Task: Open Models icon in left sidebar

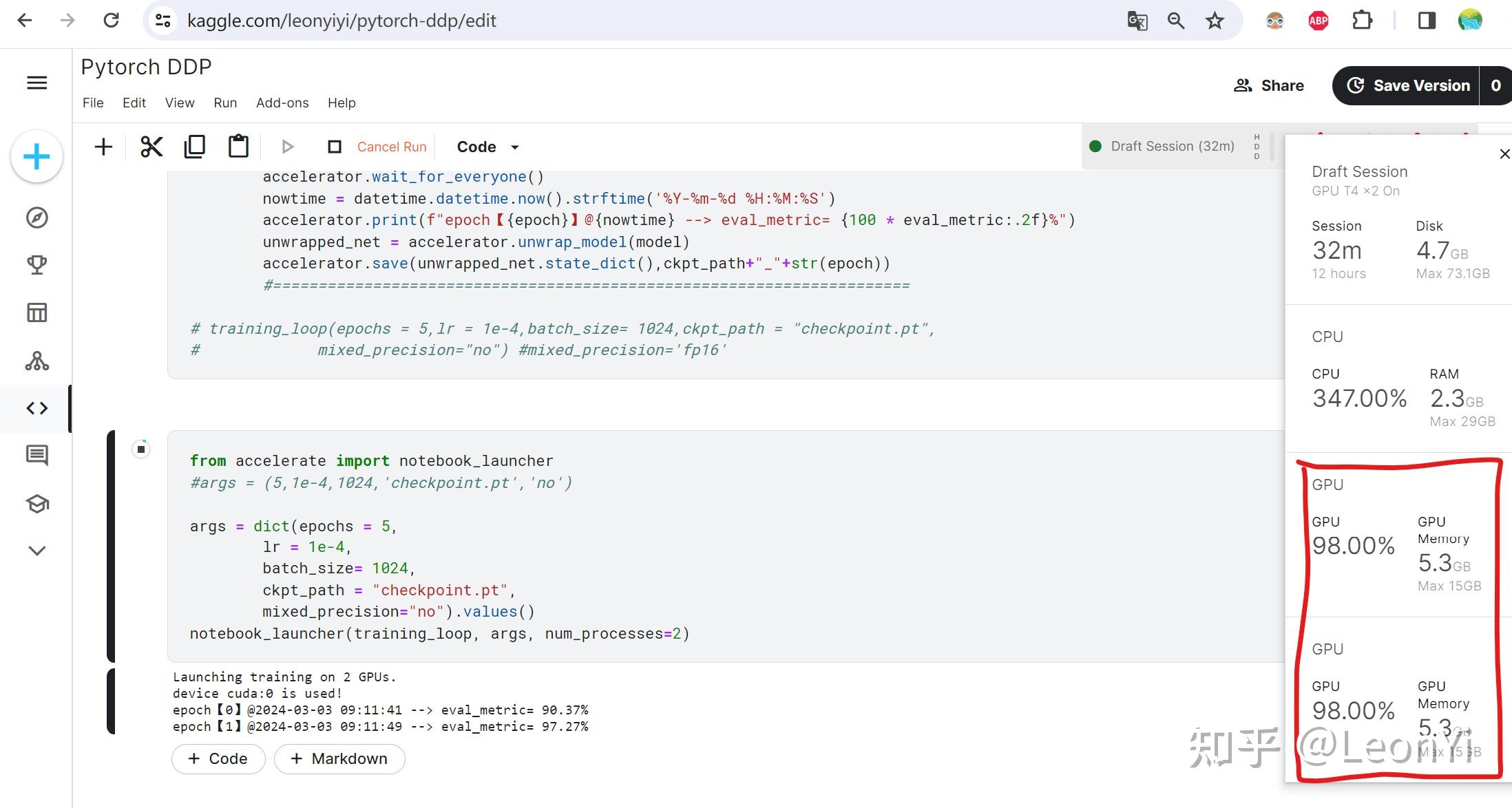Action: pos(37,361)
